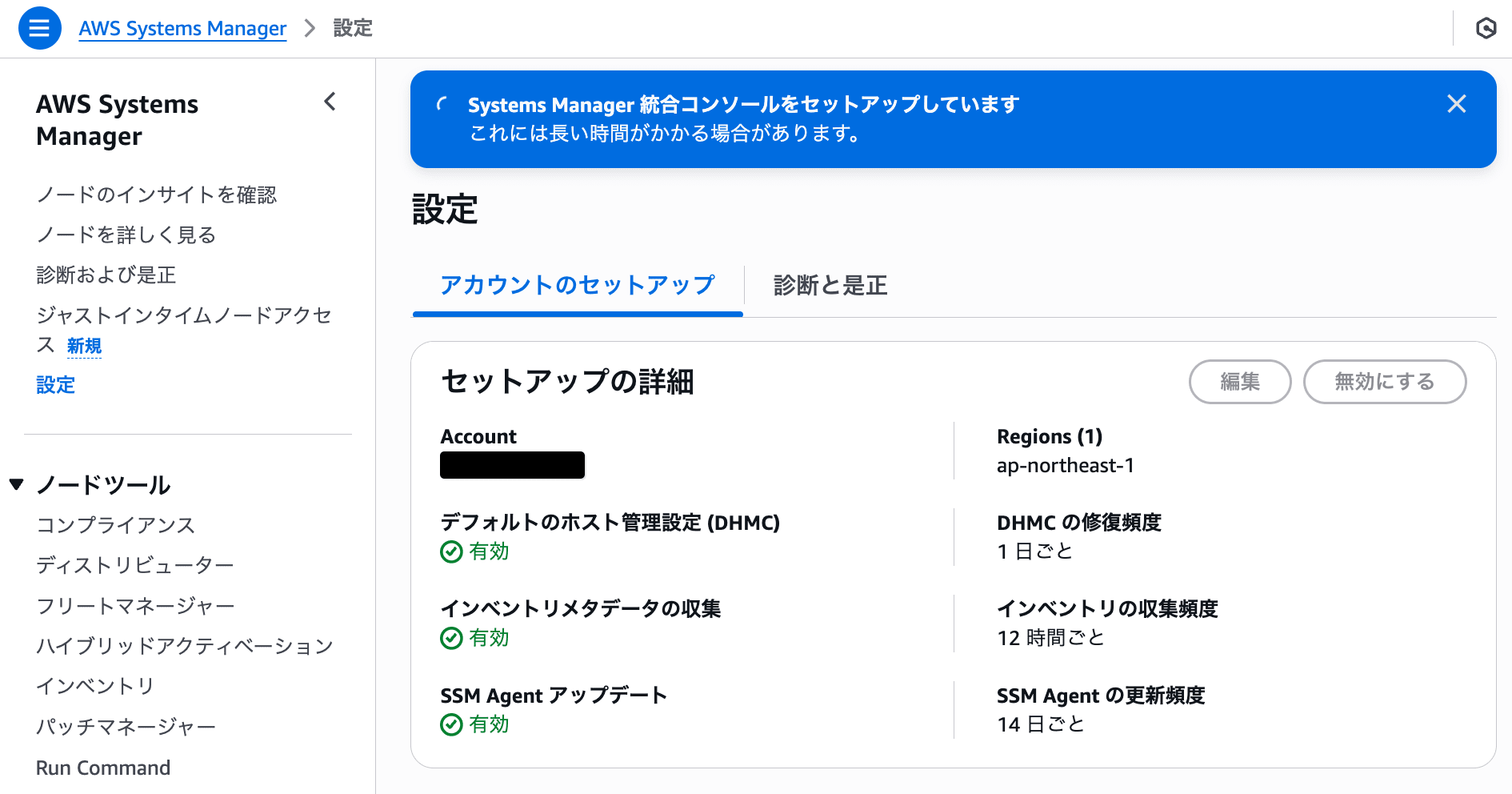Click the Regions (1) label
The height and width of the screenshot is (794, 1512).
coord(1050,437)
